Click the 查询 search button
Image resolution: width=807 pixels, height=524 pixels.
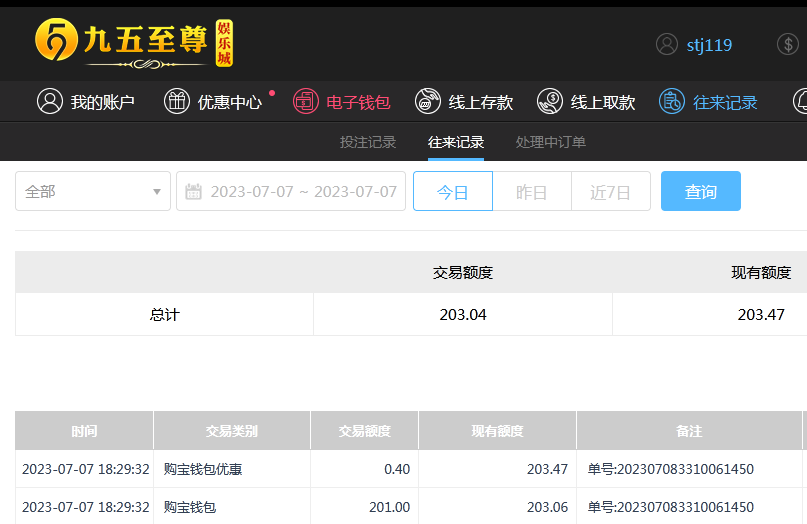[700, 191]
